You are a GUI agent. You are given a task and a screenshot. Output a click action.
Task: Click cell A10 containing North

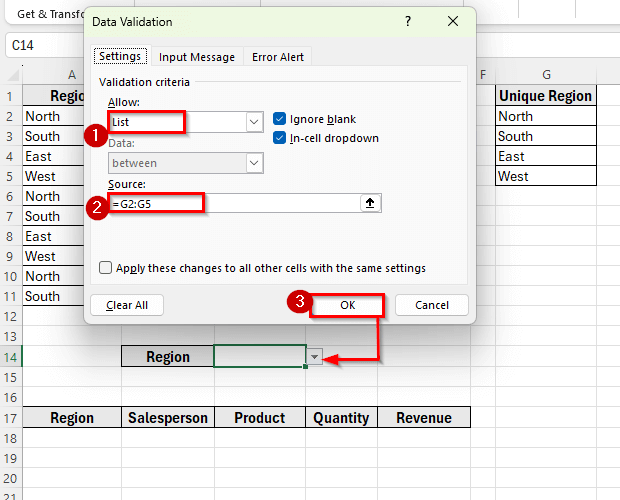click(53, 276)
